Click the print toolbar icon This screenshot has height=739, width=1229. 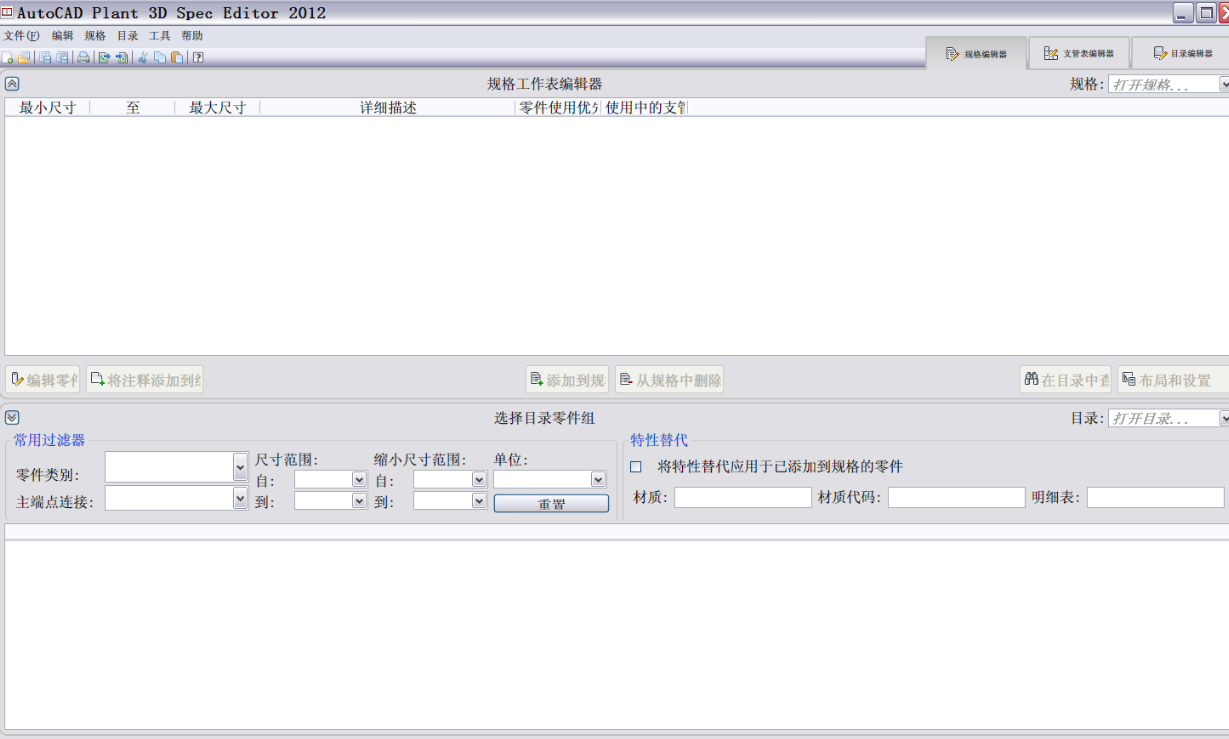(x=84, y=58)
